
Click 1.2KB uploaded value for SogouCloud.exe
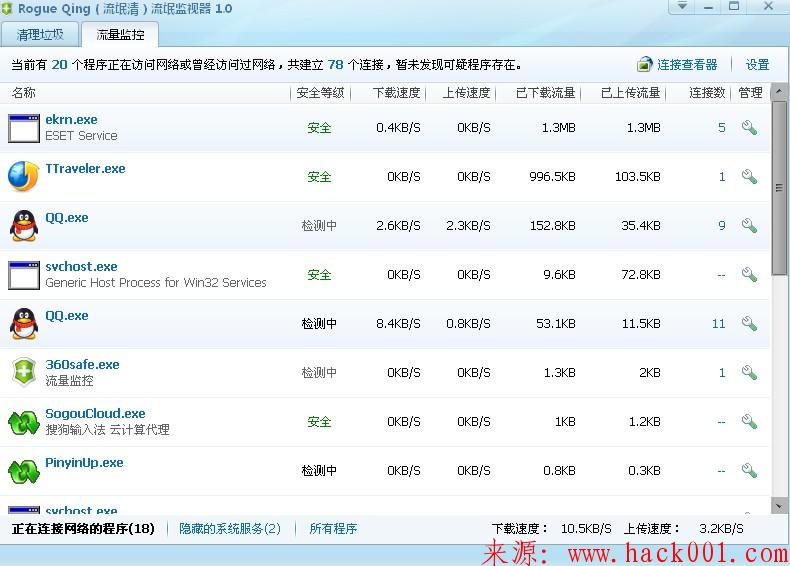(x=644, y=421)
